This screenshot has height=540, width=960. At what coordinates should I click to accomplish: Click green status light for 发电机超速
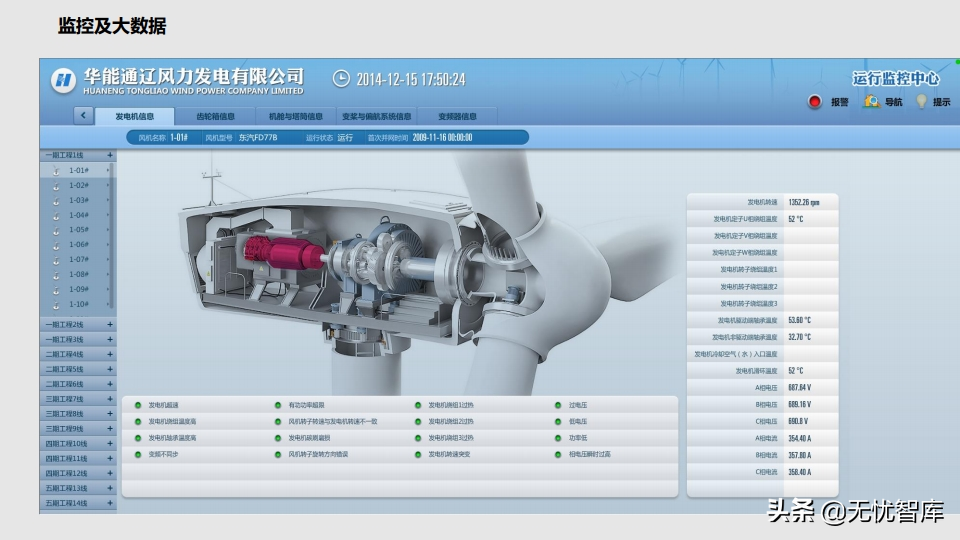138,405
